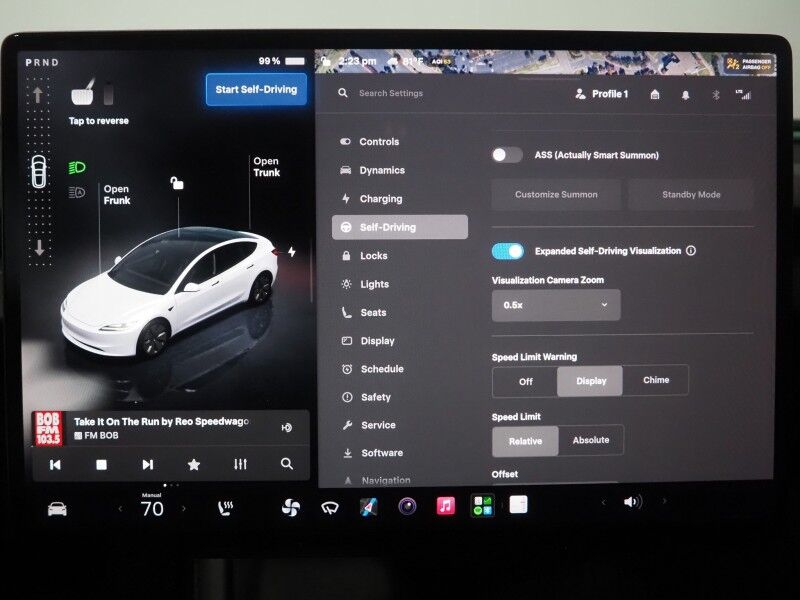This screenshot has width=800, height=600.
Task: Open Safety settings section
Action: click(401, 397)
